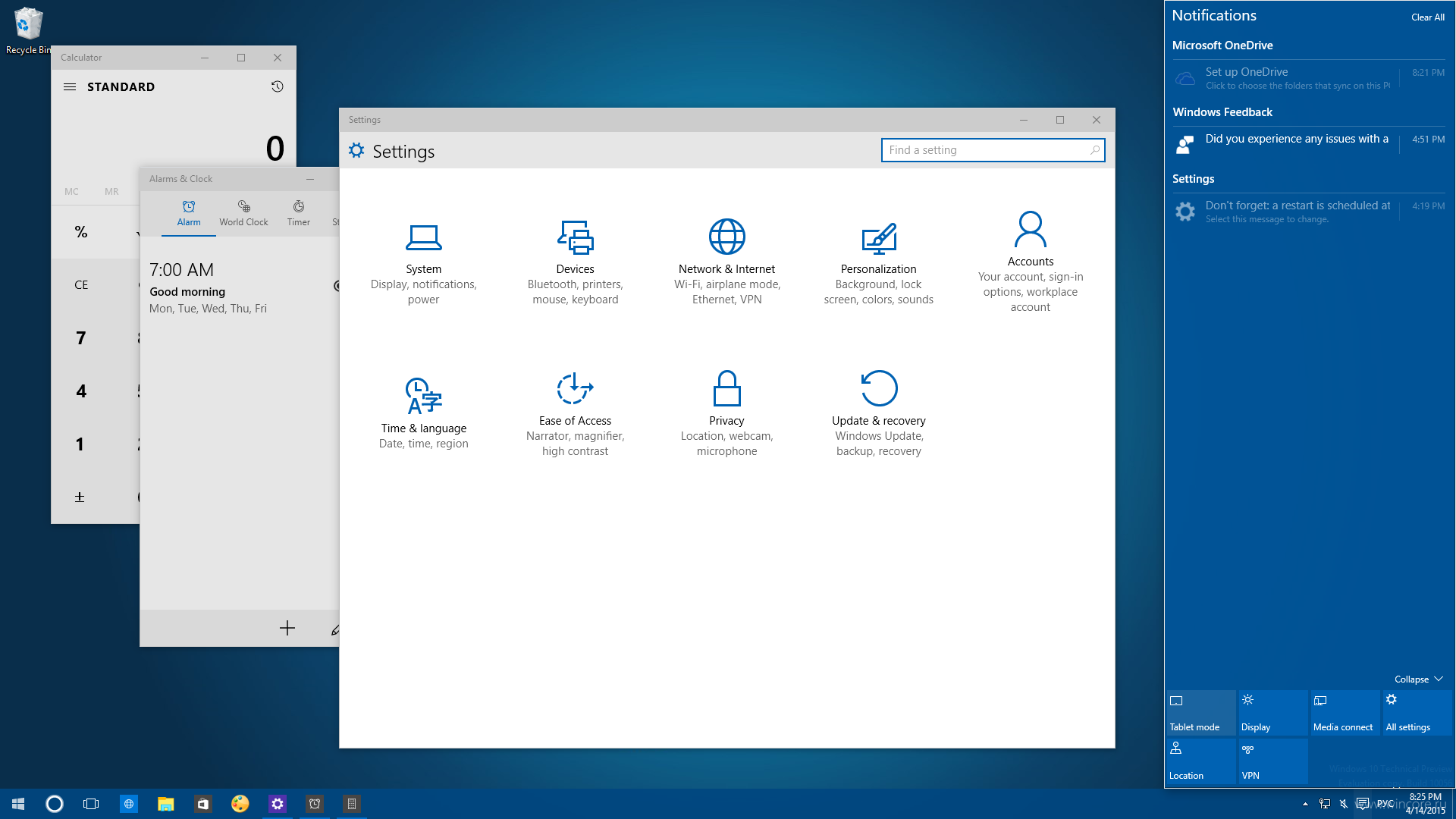Switch to Alarms & Clock on taskbar
1456x819 pixels.
coord(314,804)
